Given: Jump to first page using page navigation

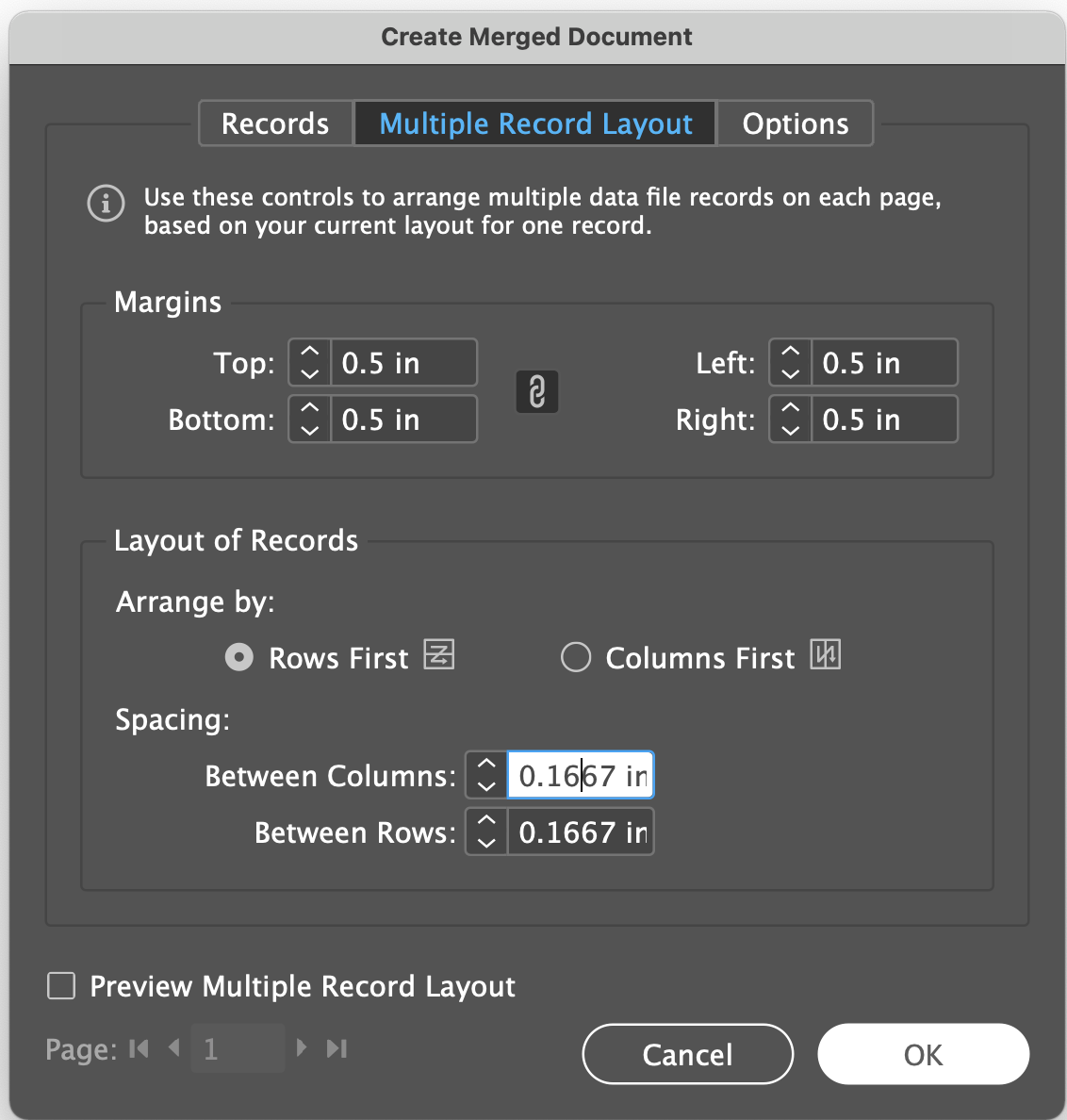Looking at the screenshot, I should point(138,1047).
